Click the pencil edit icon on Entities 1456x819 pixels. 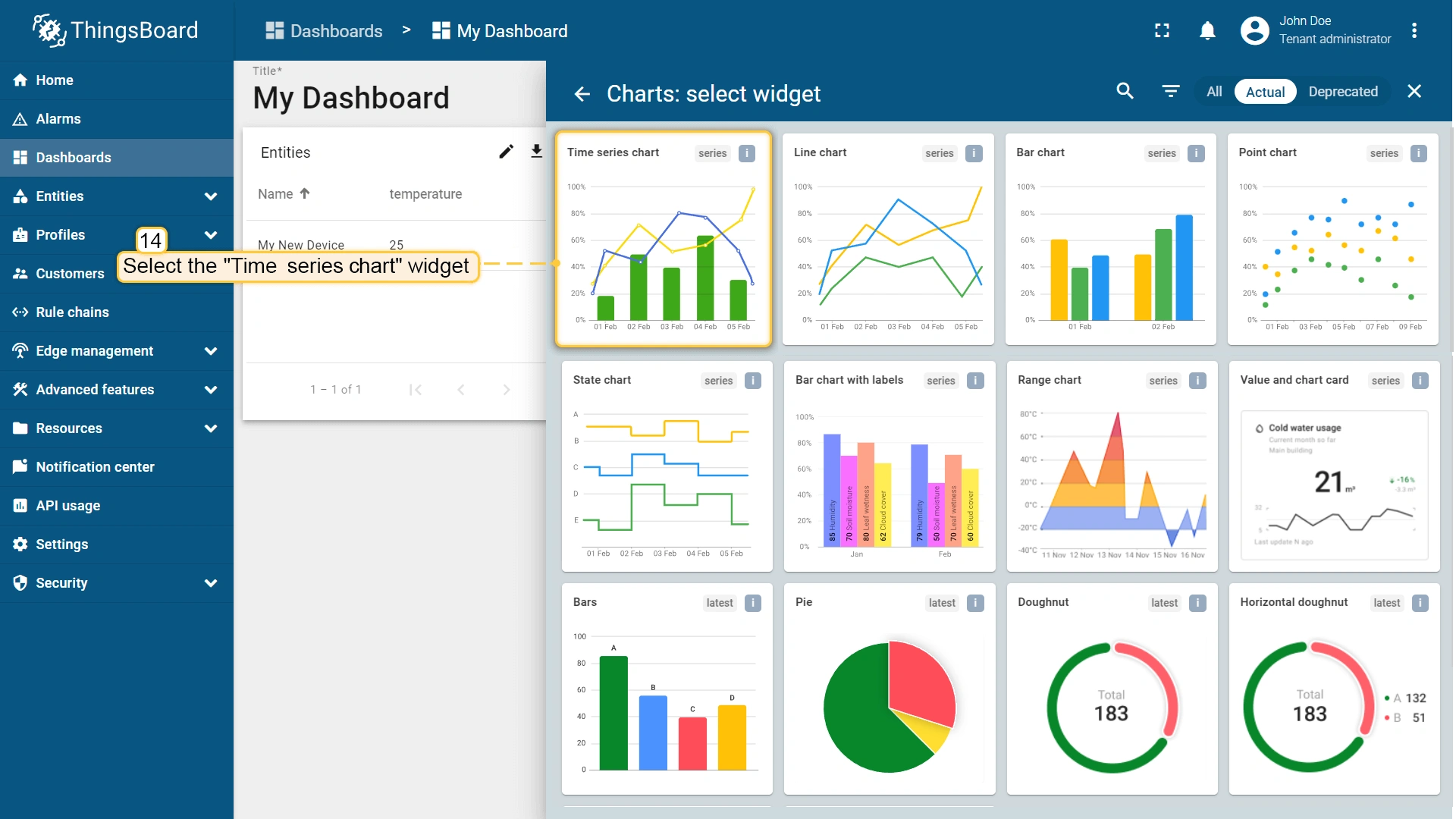[x=506, y=152]
